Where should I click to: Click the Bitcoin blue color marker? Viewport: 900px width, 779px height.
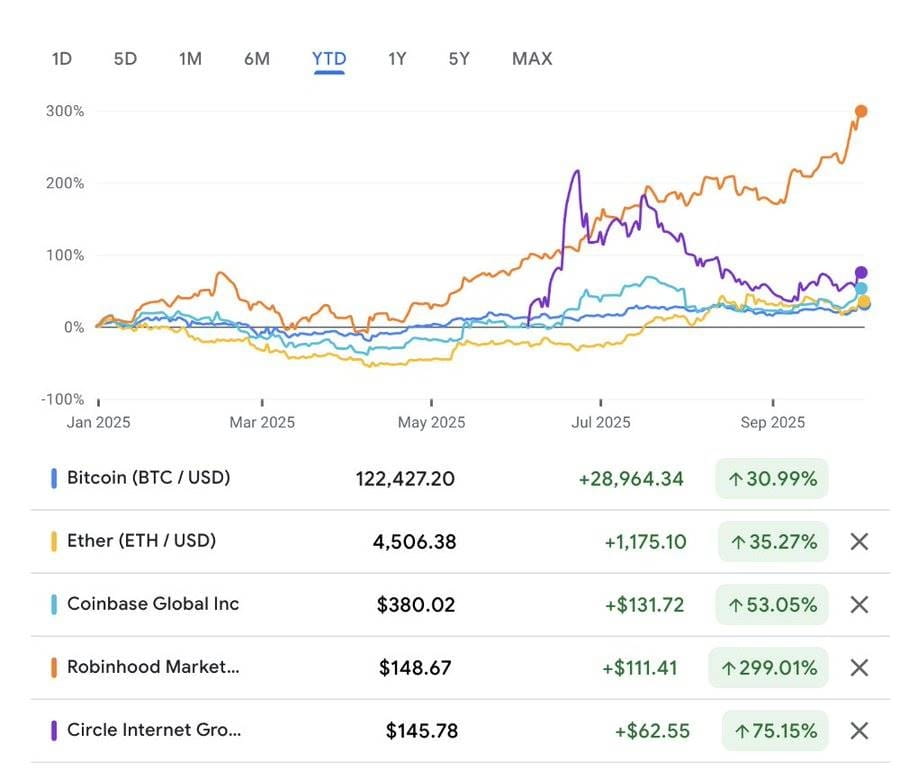pos(54,479)
